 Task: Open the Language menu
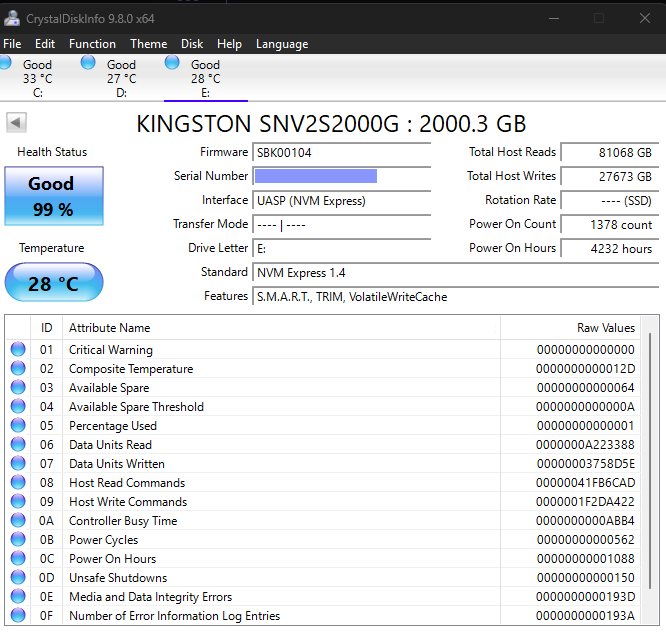282,44
